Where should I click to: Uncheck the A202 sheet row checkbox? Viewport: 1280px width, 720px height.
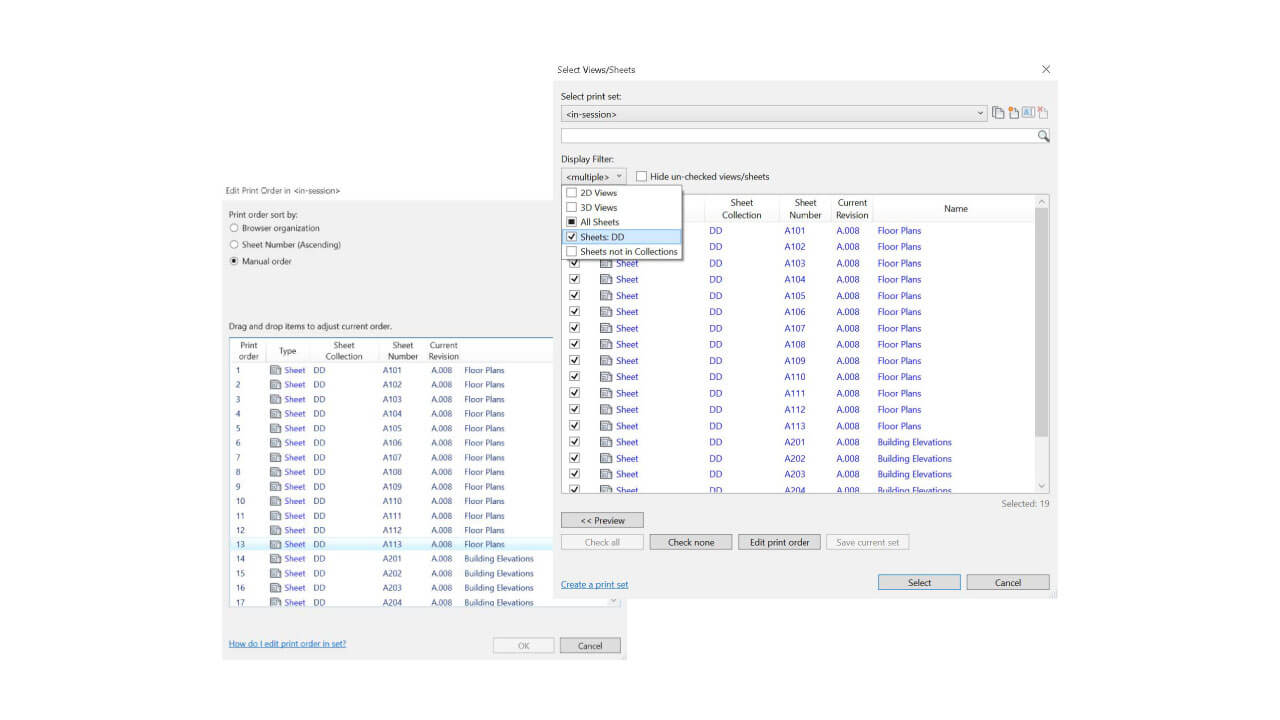point(575,458)
